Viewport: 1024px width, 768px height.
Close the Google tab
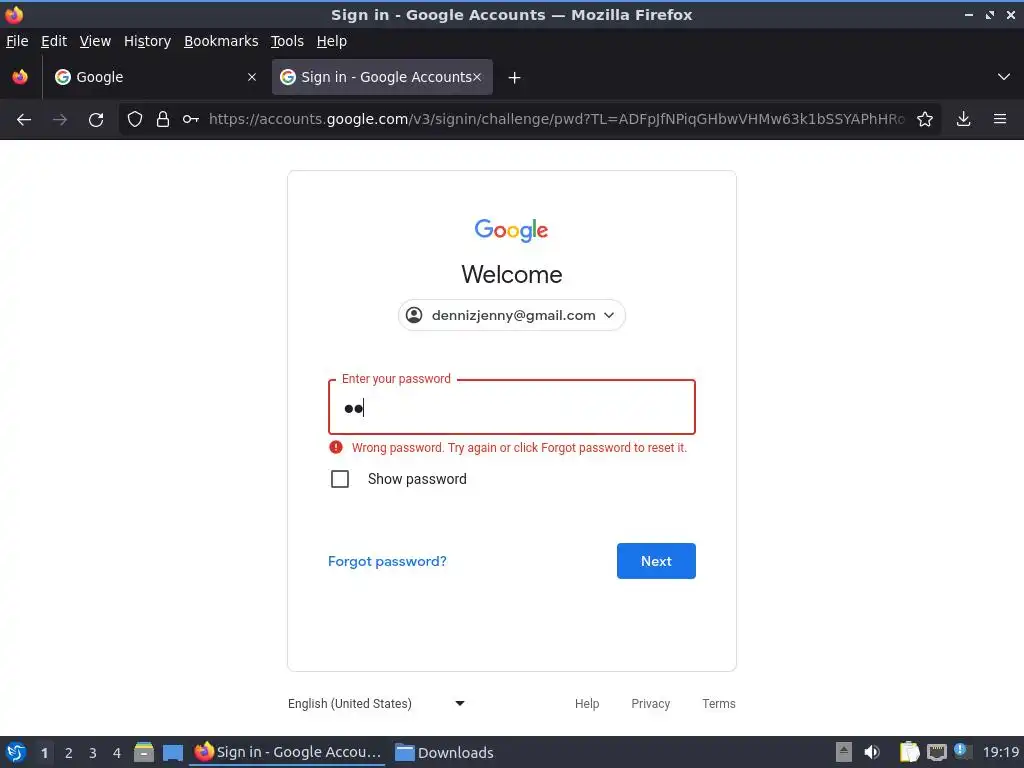[x=252, y=77]
